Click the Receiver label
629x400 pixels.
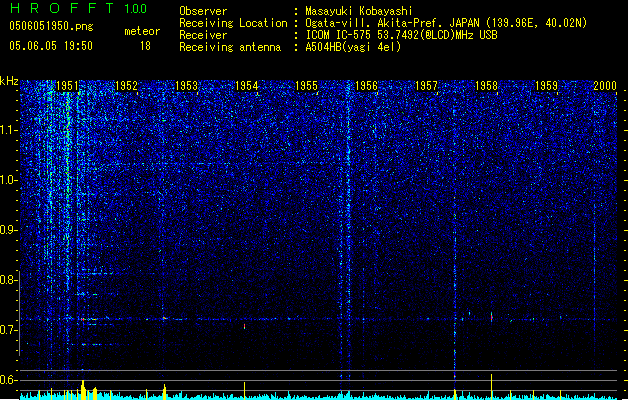[x=203, y=35]
